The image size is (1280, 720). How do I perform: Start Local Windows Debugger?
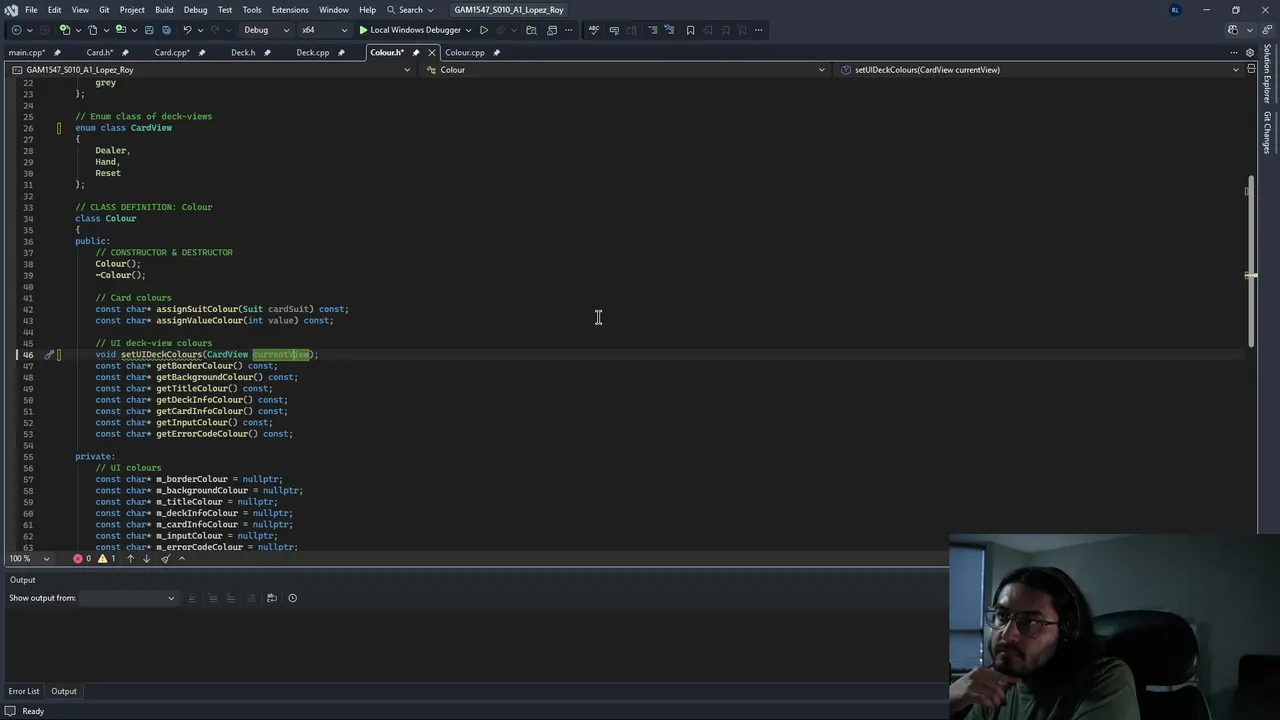[x=409, y=30]
